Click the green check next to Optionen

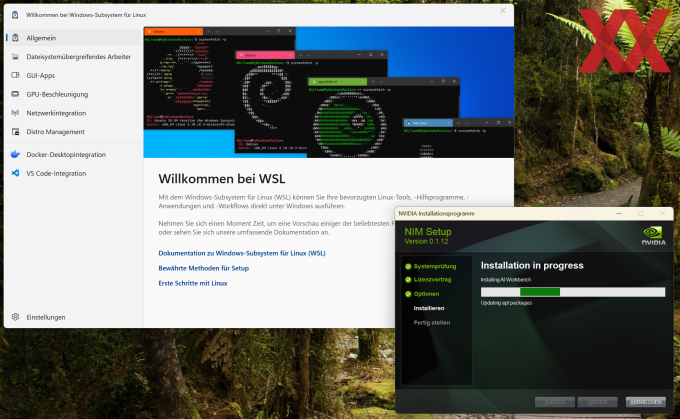(408, 294)
